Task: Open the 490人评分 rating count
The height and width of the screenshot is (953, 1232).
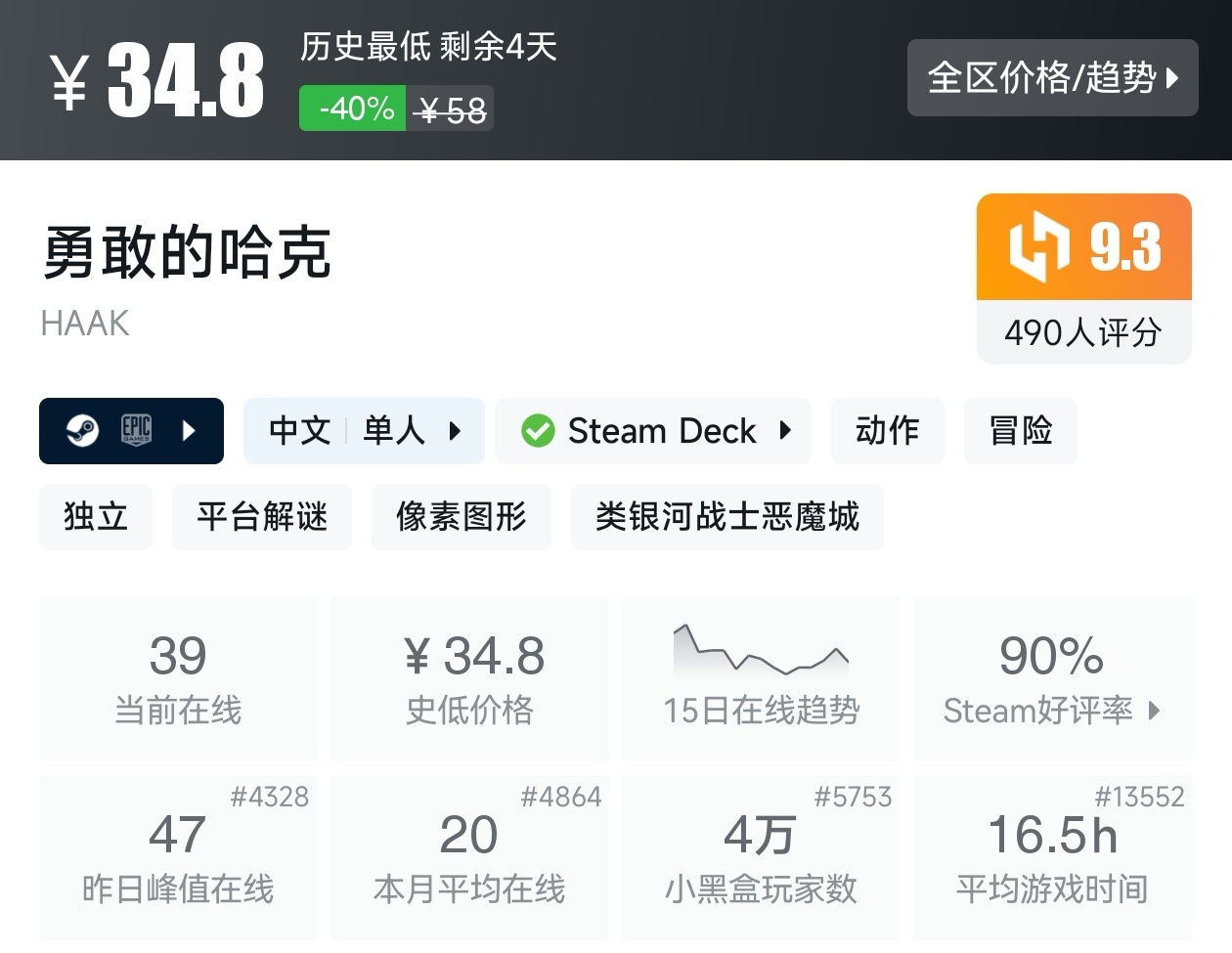Action: click(1083, 332)
